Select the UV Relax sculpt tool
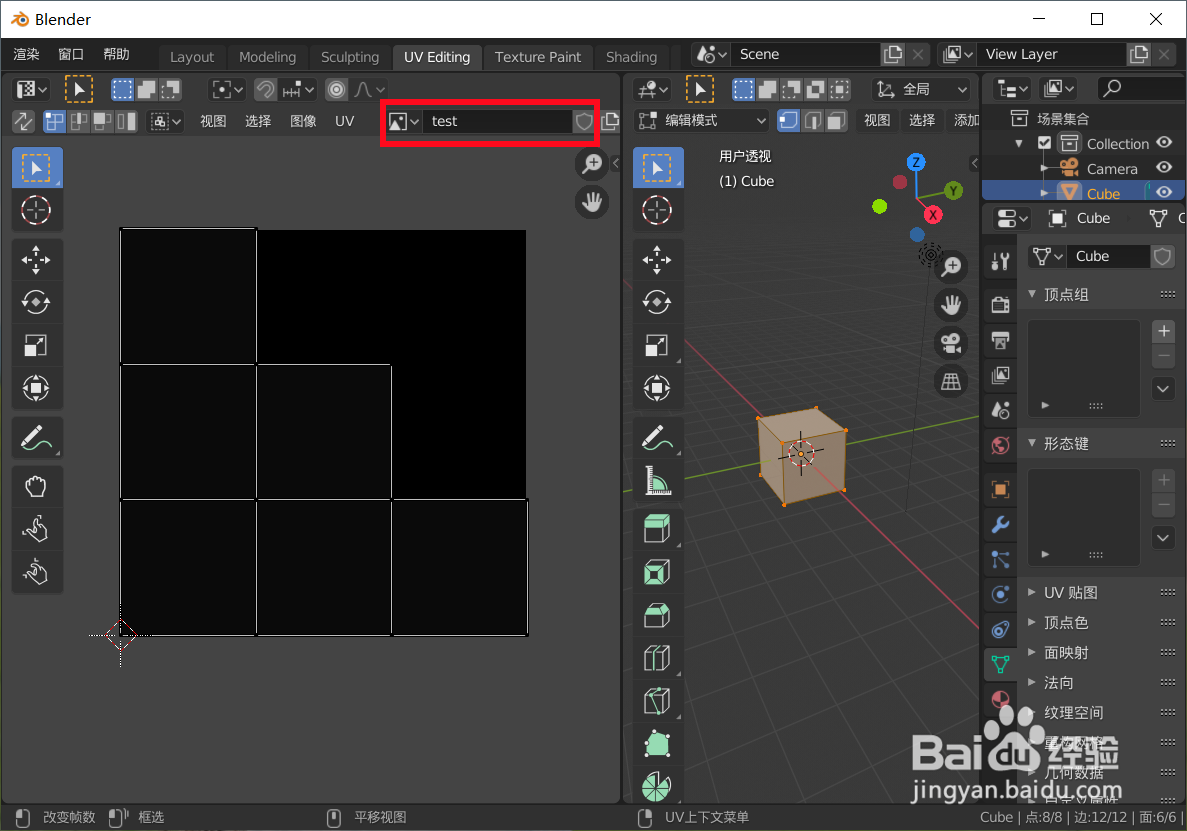The width and height of the screenshot is (1187, 831). pyautogui.click(x=36, y=529)
